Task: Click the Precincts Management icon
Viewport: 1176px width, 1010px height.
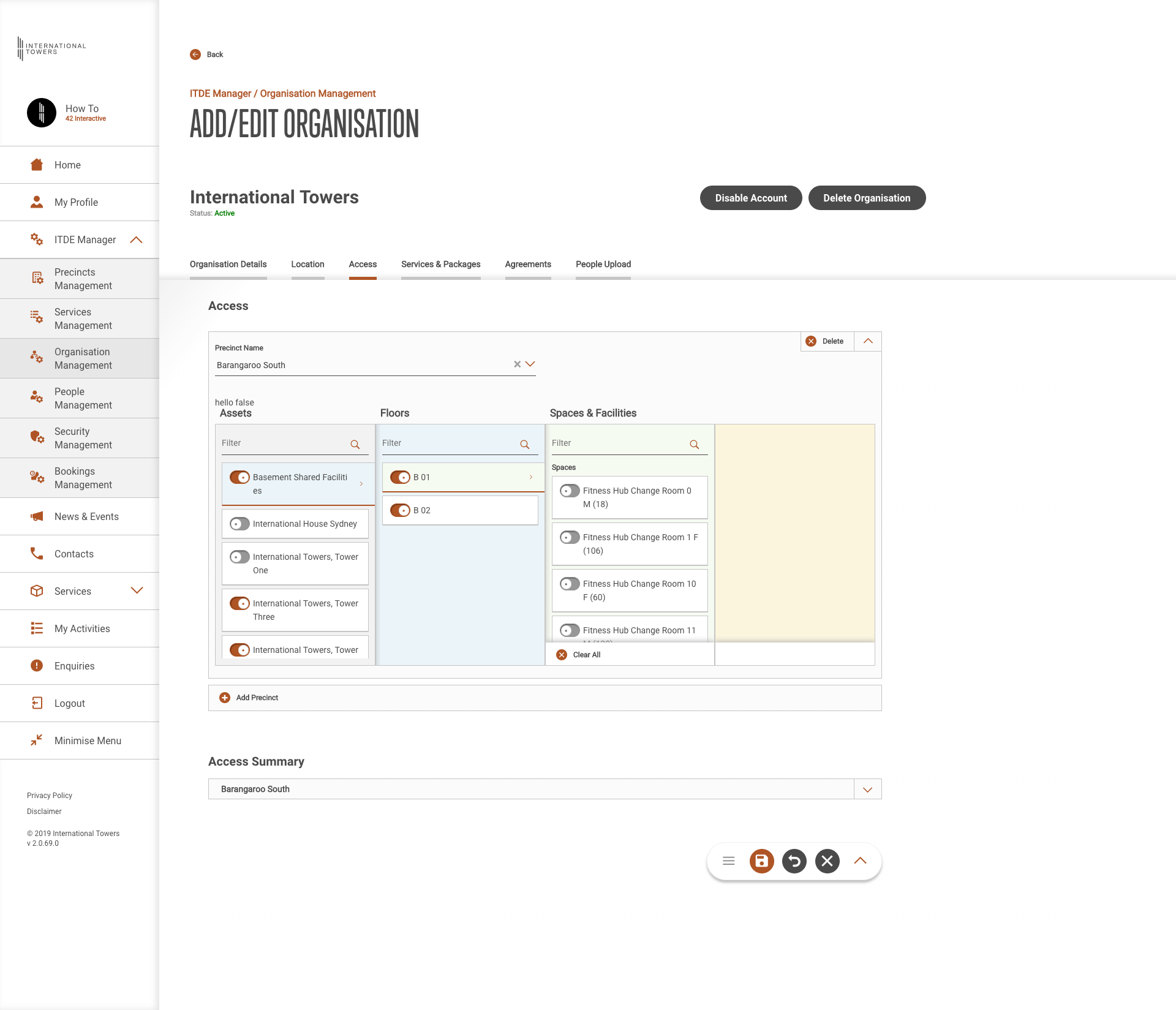Action: pos(37,278)
